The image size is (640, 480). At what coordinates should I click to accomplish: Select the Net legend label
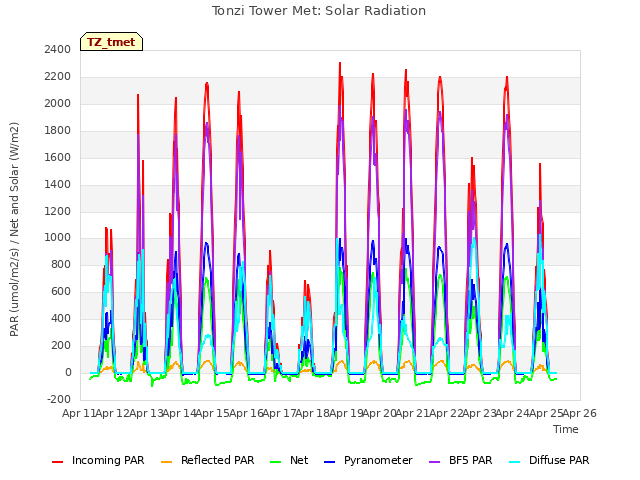pos(299,460)
